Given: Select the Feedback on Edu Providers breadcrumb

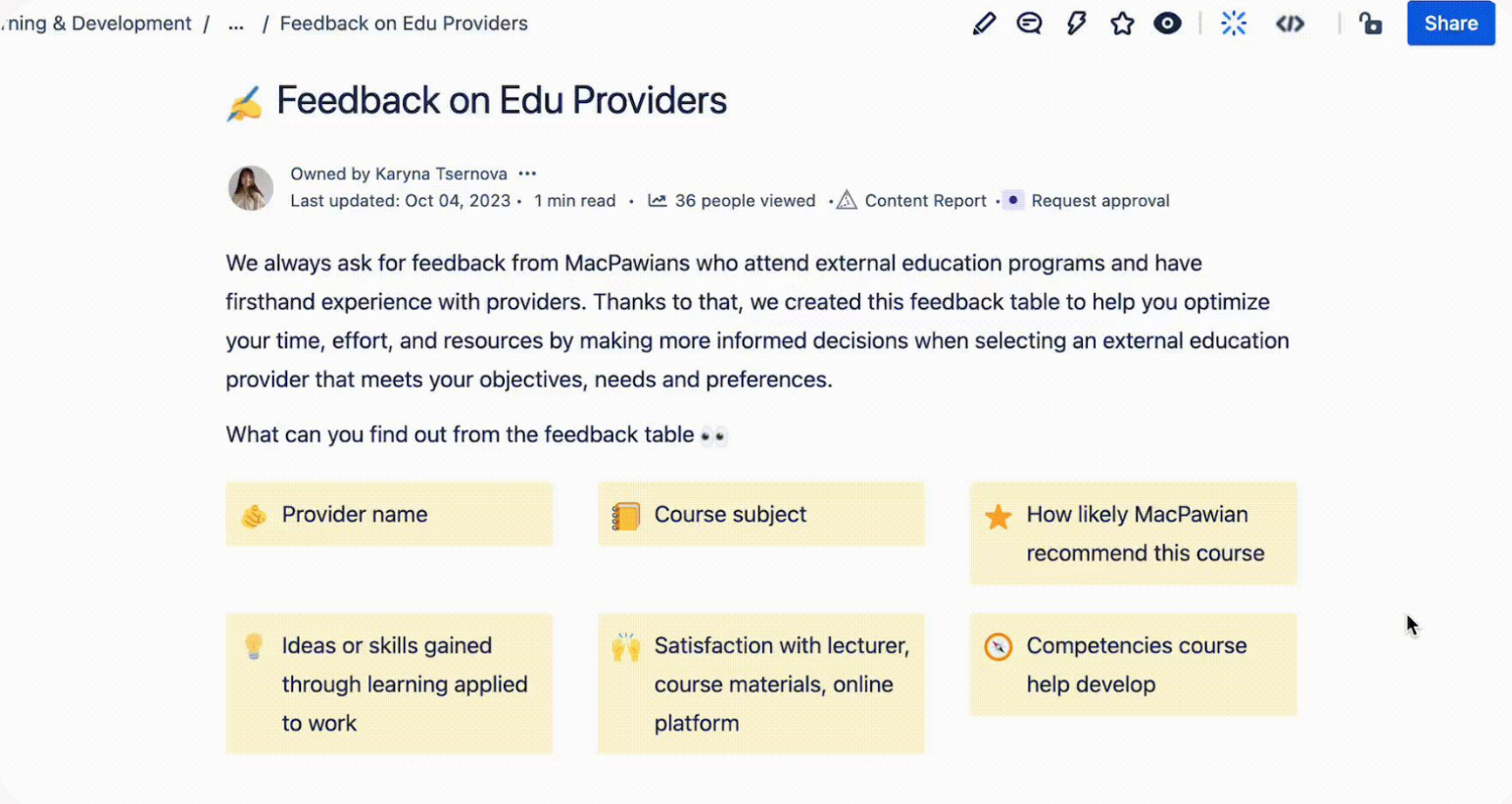Looking at the screenshot, I should coord(404,24).
